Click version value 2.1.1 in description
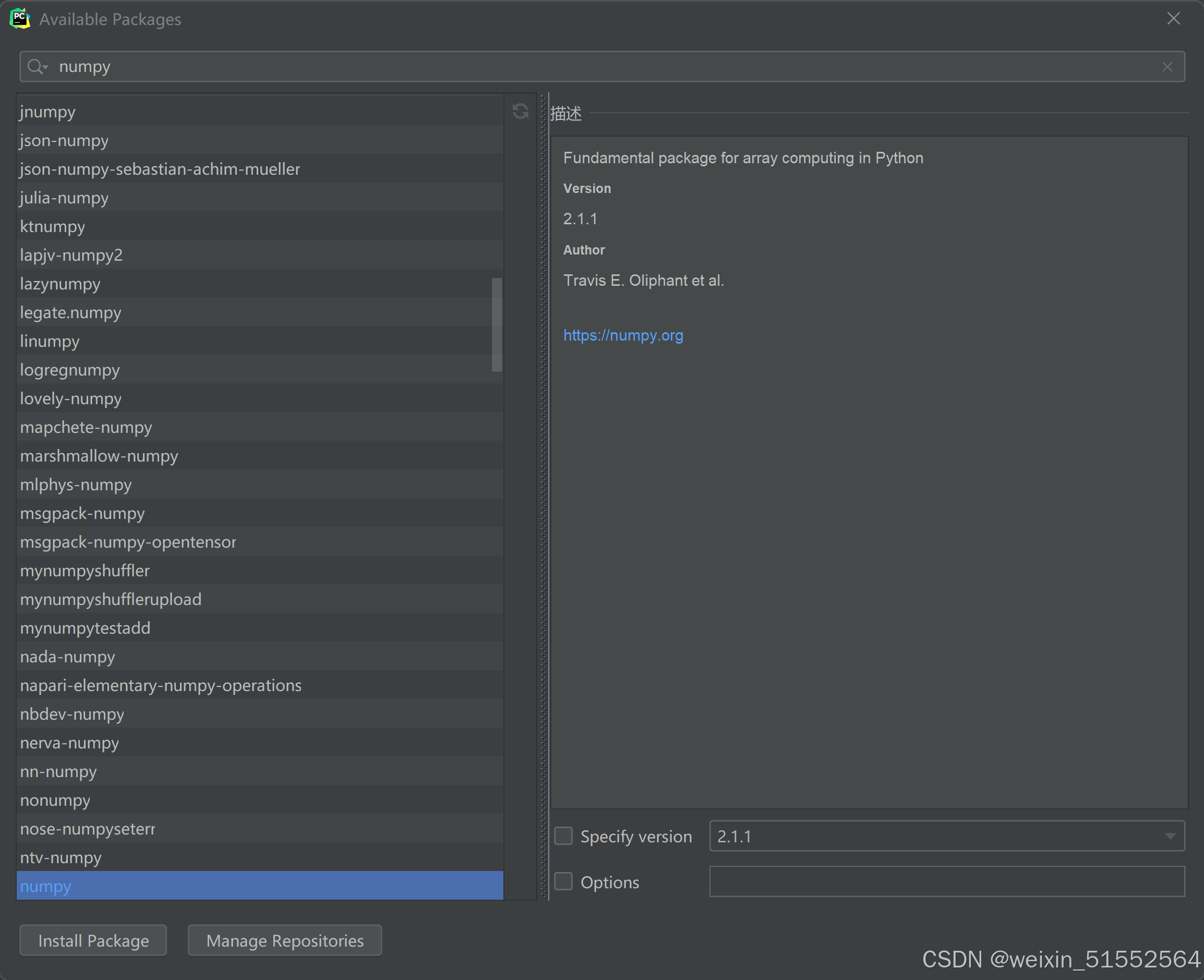The height and width of the screenshot is (980, 1204). tap(580, 219)
